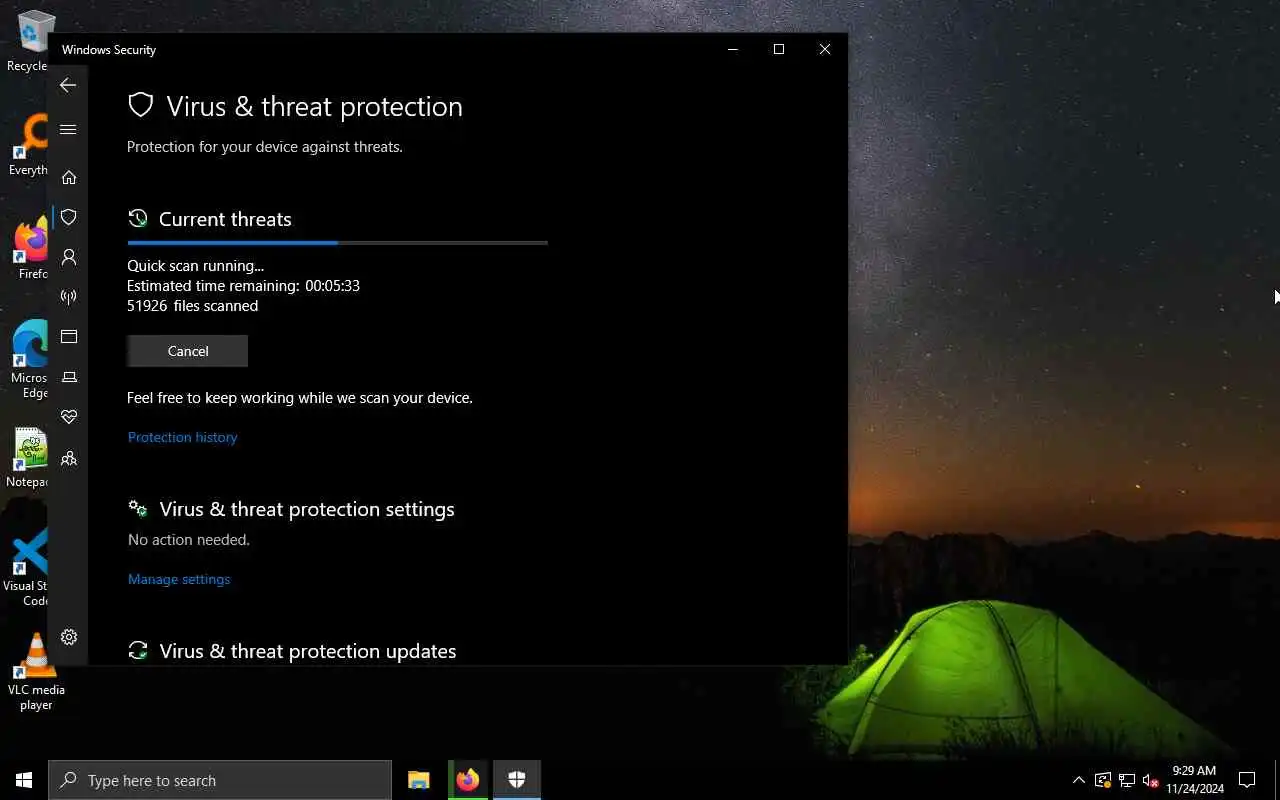Go back with the back arrow
This screenshot has height=800, width=1280.
68,86
